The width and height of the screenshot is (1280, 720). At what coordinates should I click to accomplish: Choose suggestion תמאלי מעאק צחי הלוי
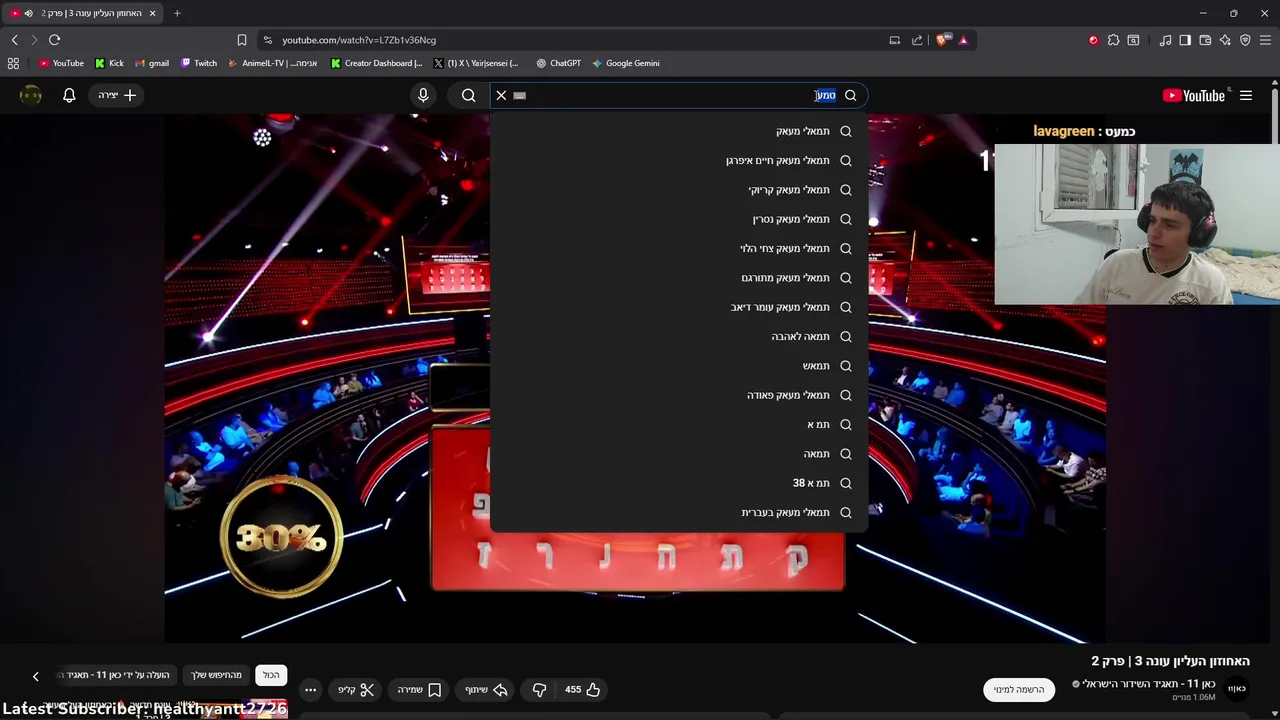[x=679, y=248]
